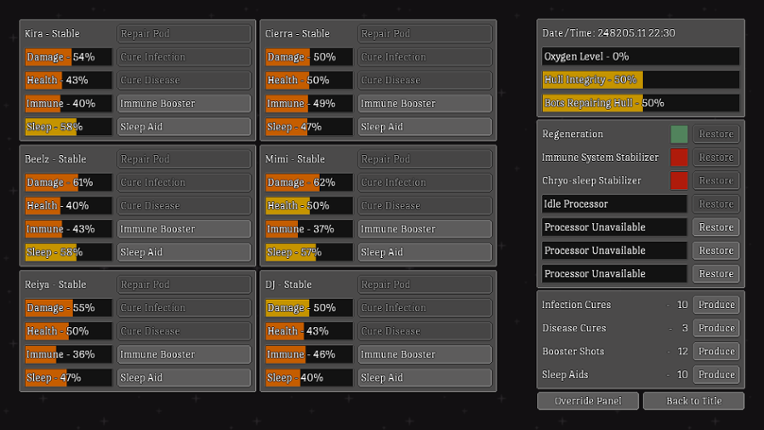Use Sleep Aid on Mimi

424,252
